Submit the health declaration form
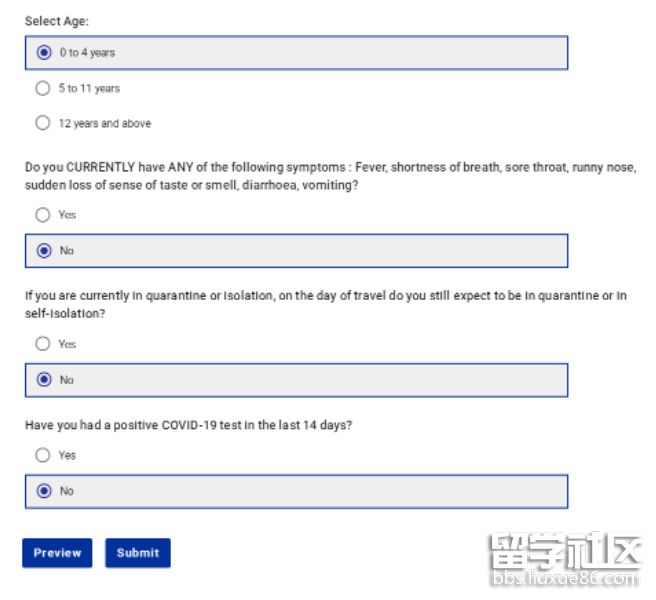 (138, 553)
